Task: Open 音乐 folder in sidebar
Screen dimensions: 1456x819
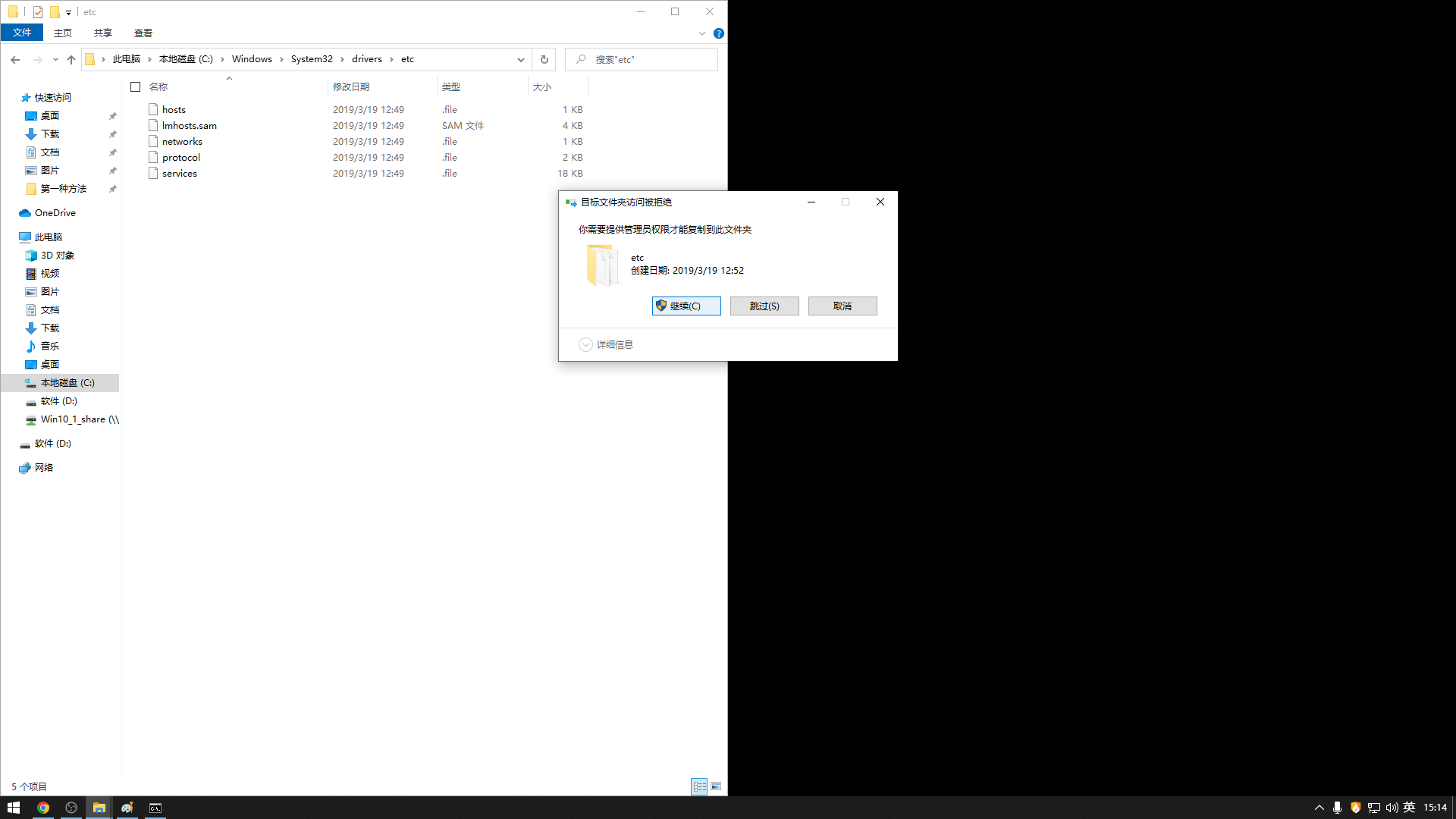Action: tap(50, 347)
